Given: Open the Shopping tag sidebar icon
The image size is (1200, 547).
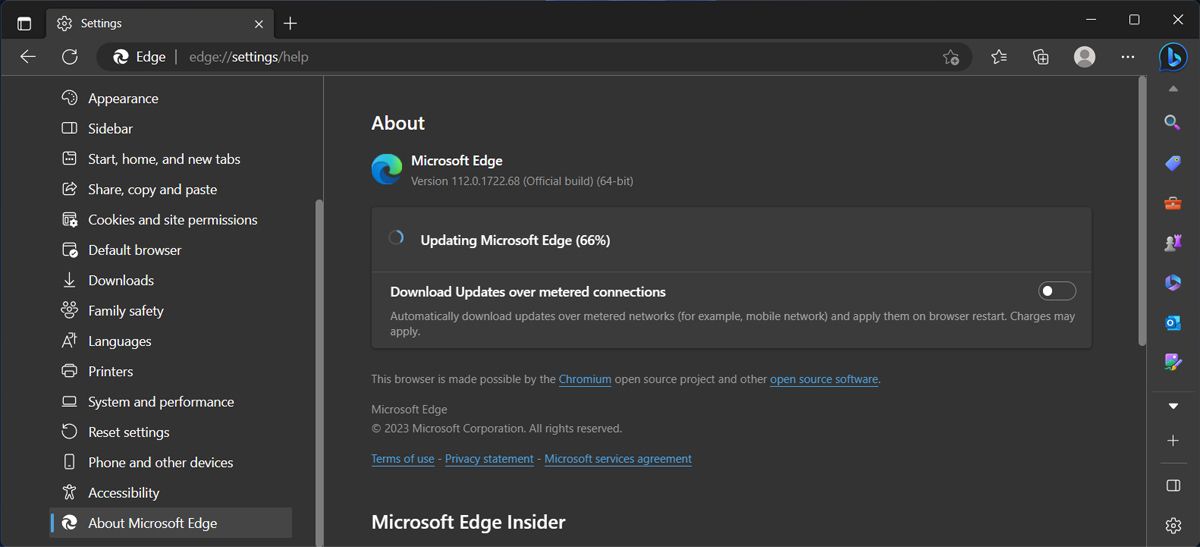Looking at the screenshot, I should pos(1173,163).
